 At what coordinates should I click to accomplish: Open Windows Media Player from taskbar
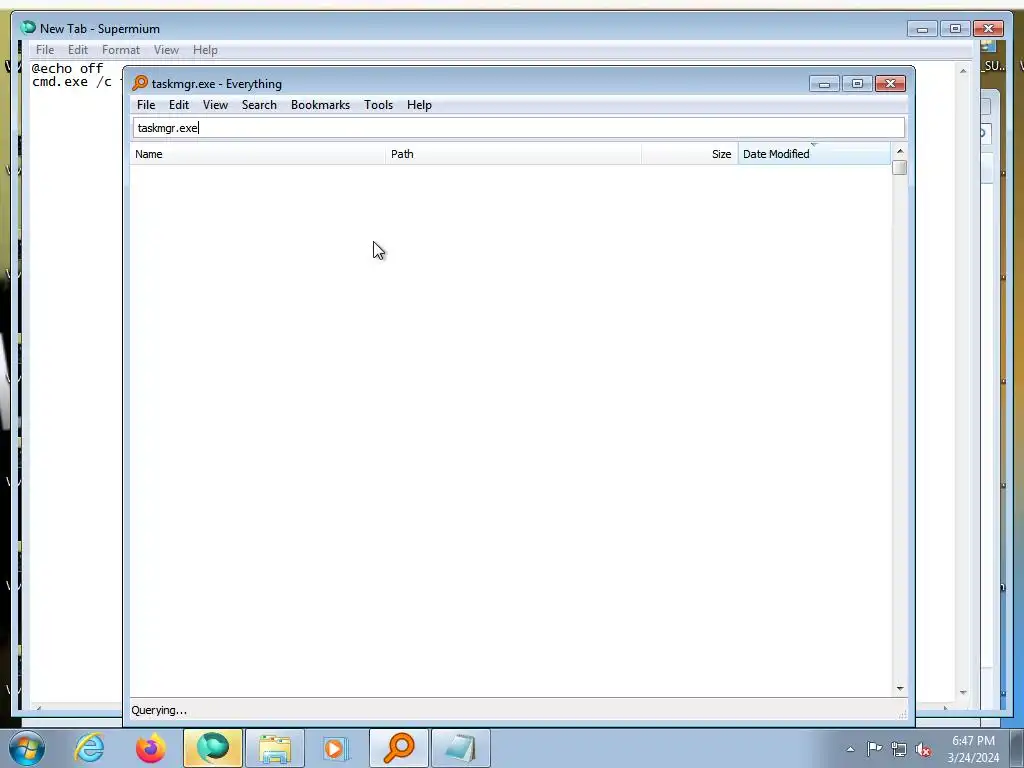[x=337, y=748]
